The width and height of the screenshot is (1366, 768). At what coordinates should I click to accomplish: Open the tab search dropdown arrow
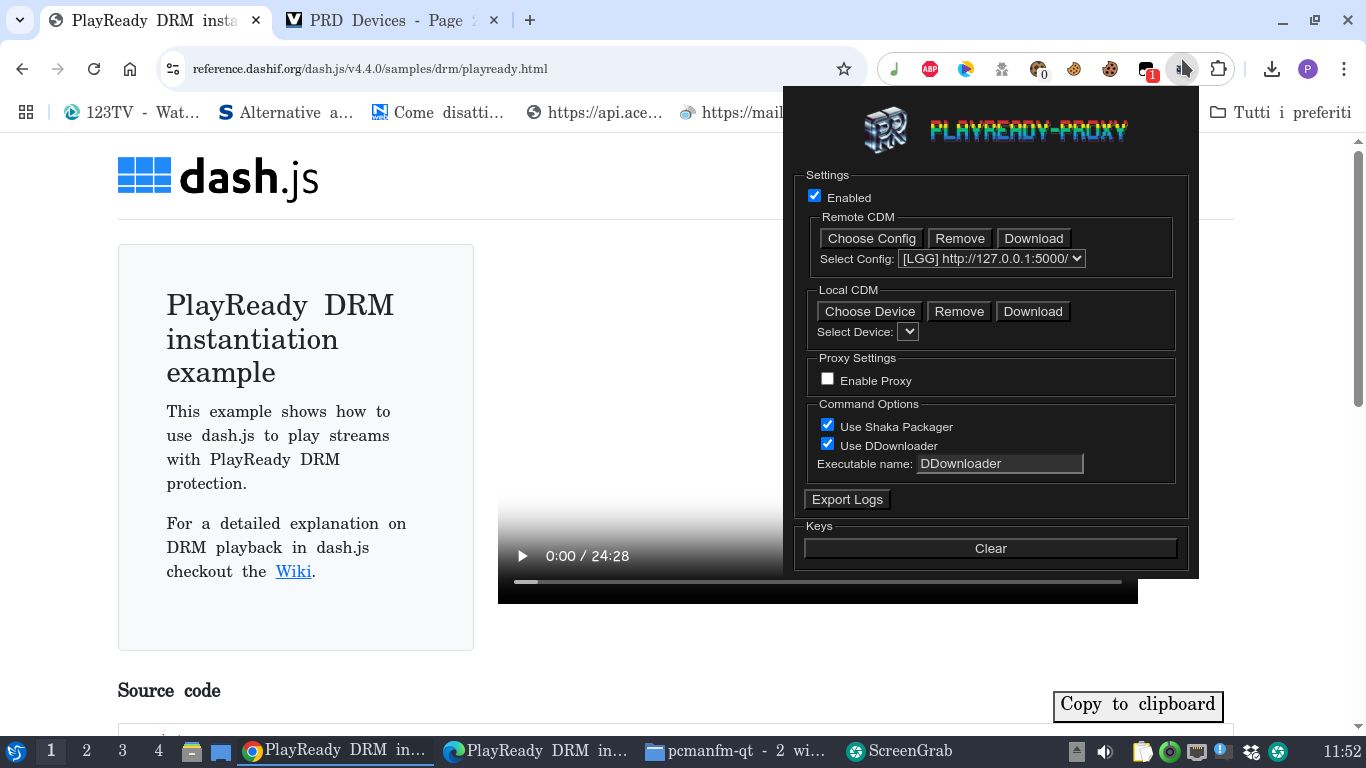click(20, 20)
